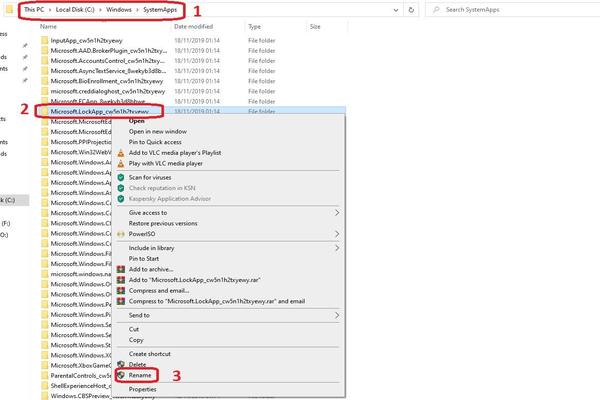This screenshot has height=400, width=600.
Task: Choose Open in the context menu
Action: [137, 121]
